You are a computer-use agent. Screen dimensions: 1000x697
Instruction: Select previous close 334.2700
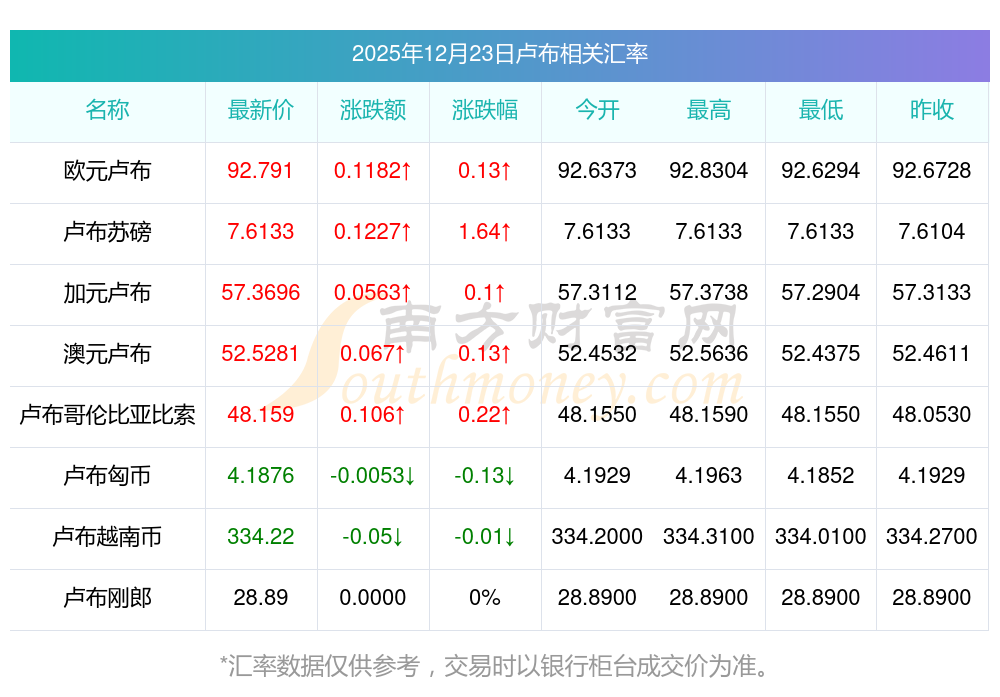coord(932,536)
